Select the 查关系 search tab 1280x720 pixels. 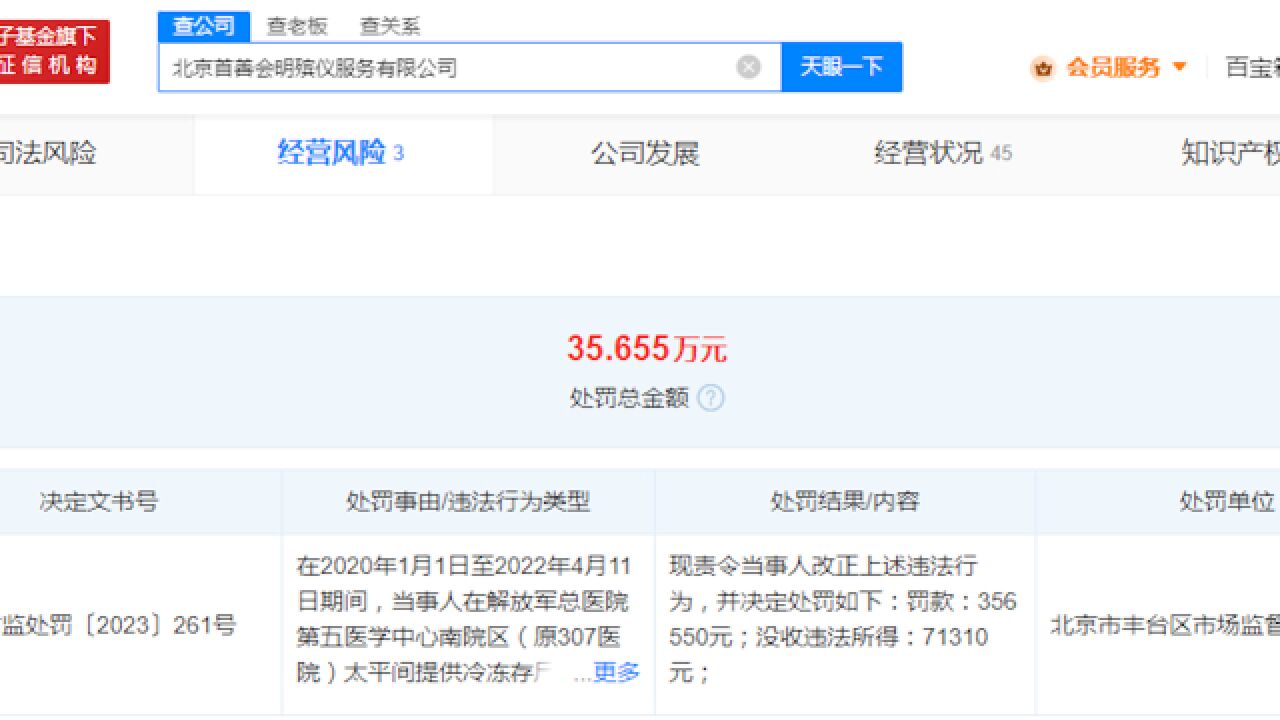tap(390, 27)
